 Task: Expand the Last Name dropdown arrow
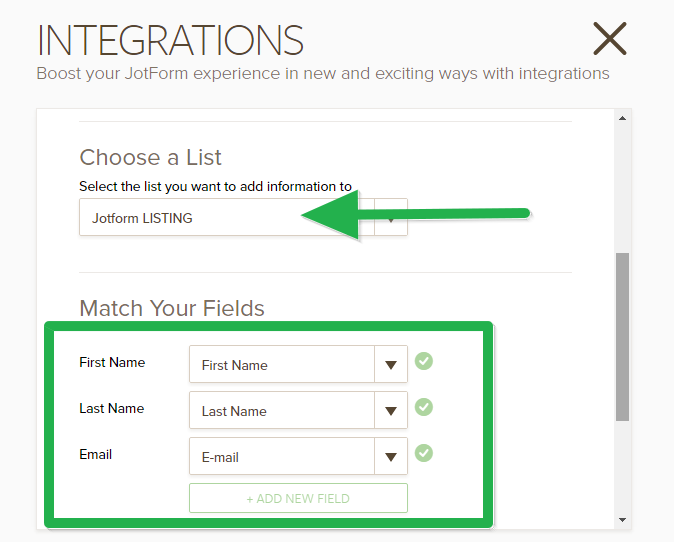tap(391, 411)
